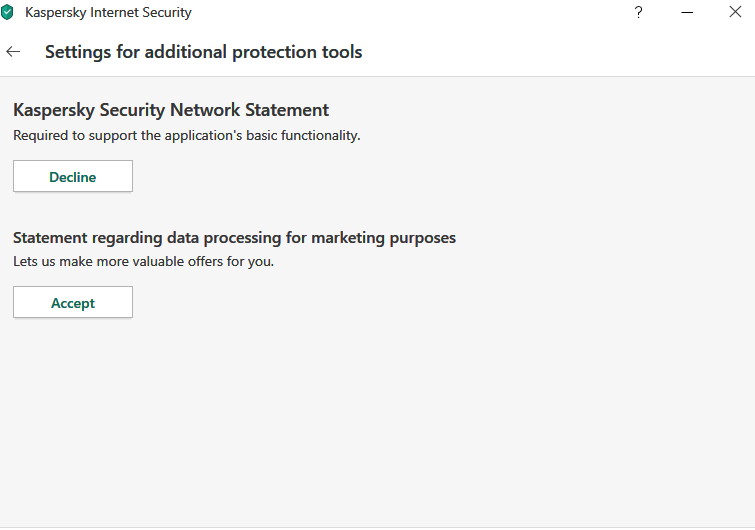Go back using the left arrow
Screen dimensions: 755x530
coord(13,52)
